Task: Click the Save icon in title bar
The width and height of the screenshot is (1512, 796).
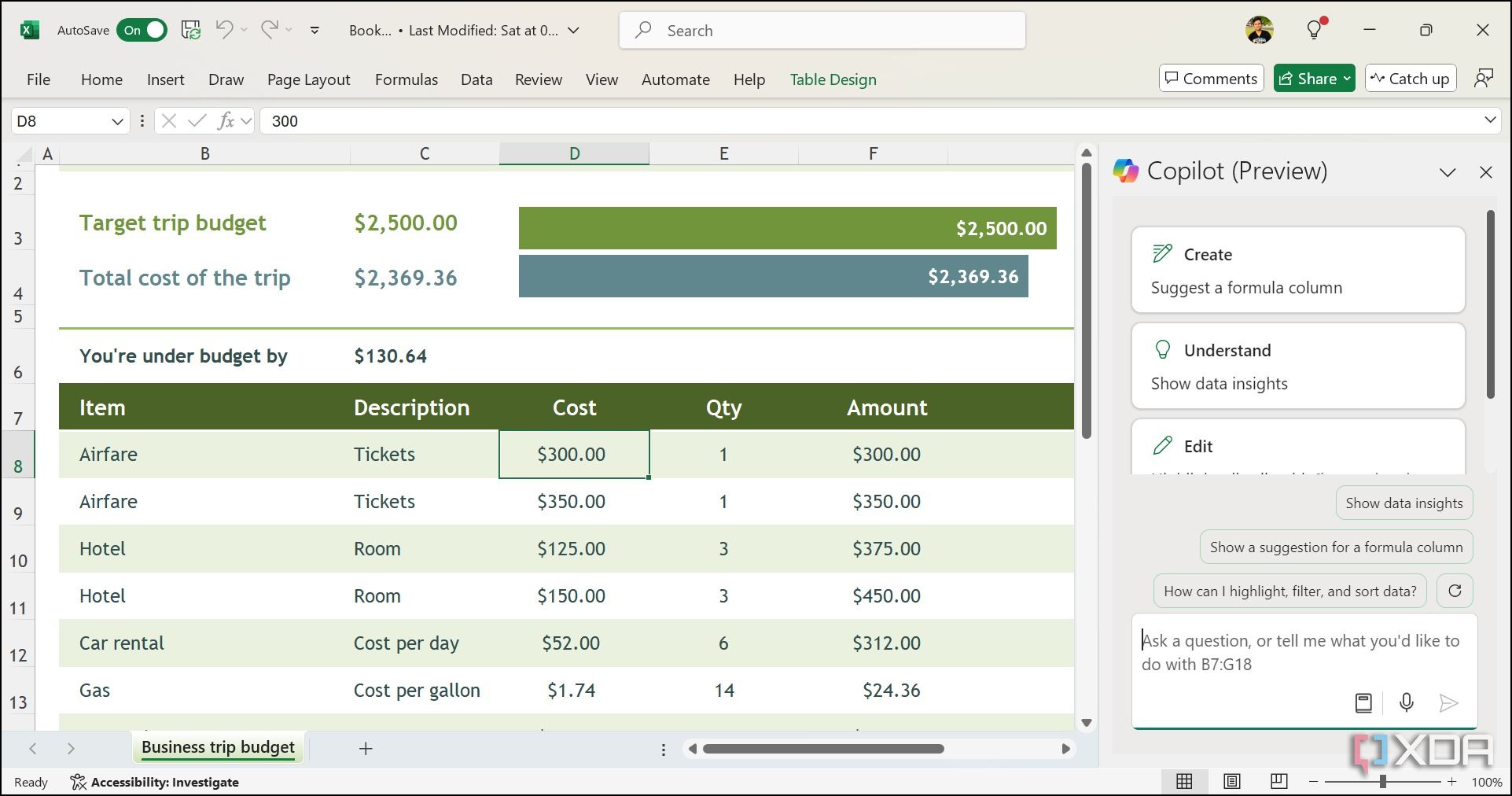Action: point(191,31)
